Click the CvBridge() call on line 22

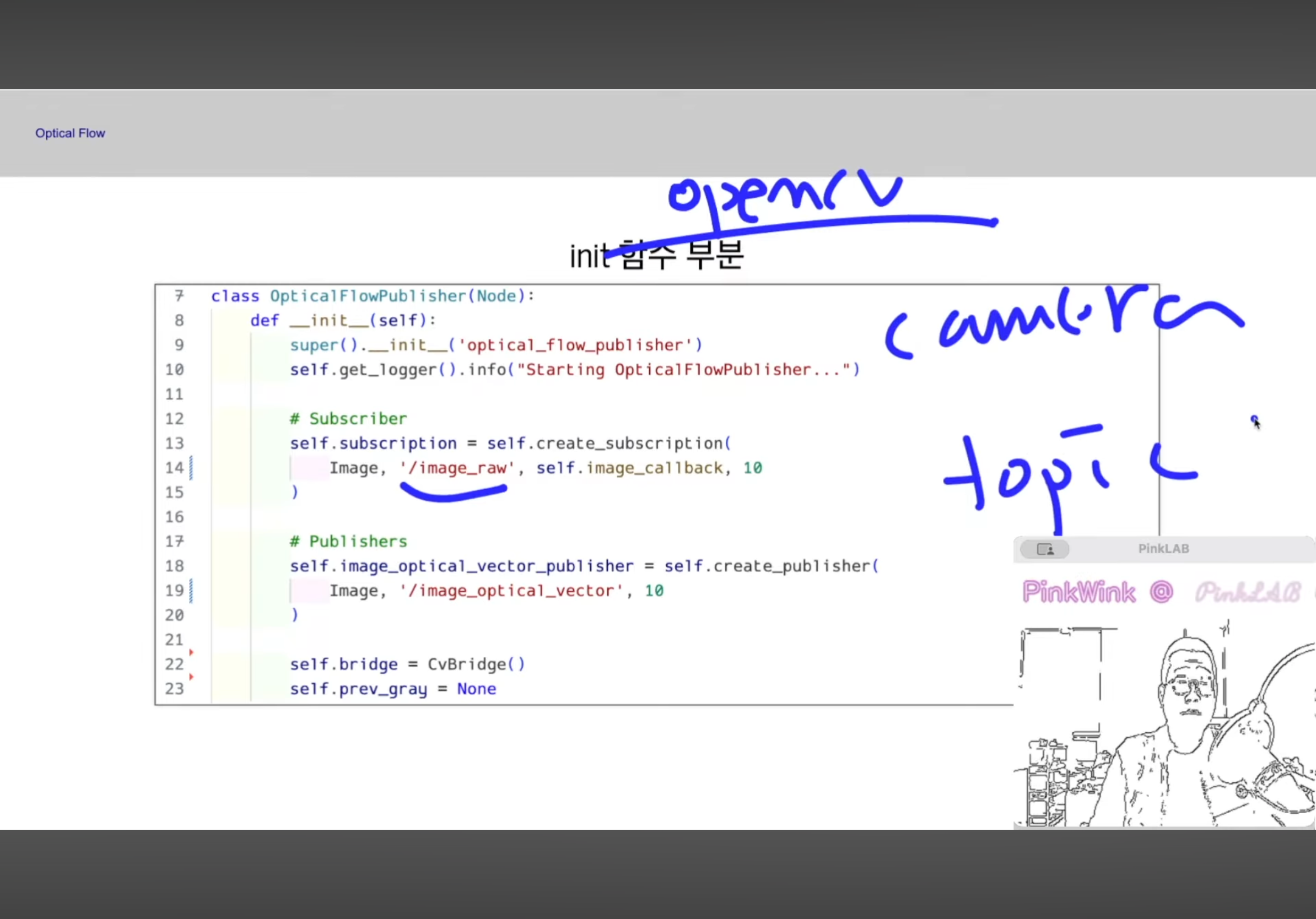pos(476,664)
